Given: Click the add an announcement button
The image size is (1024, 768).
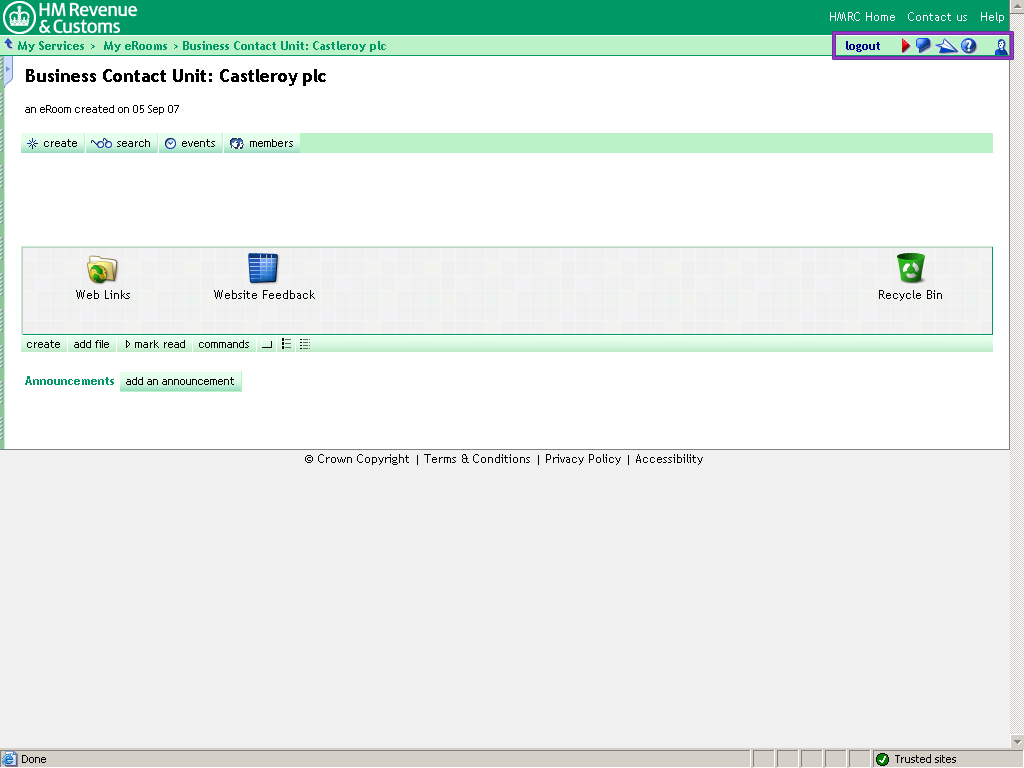Looking at the screenshot, I should [180, 381].
